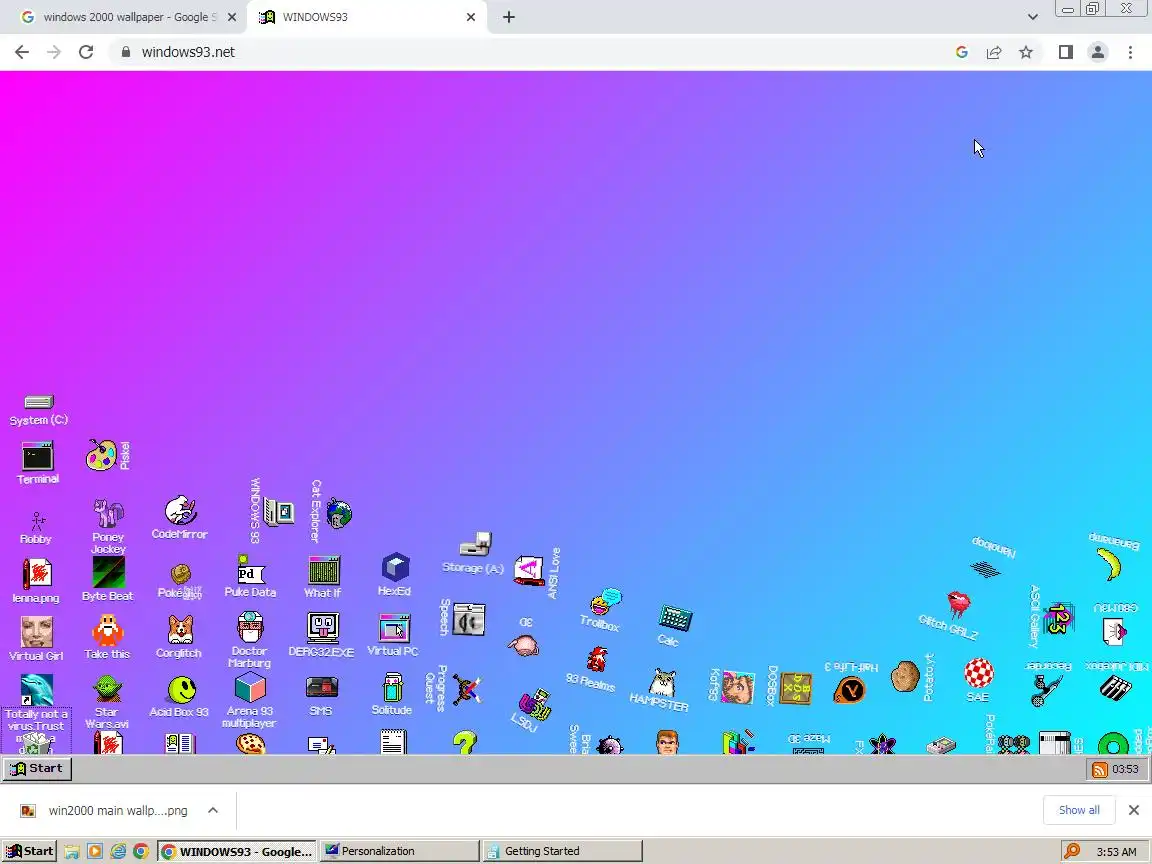Open Puke Data icon
Viewport: 1152px width, 864px height.
251,569
